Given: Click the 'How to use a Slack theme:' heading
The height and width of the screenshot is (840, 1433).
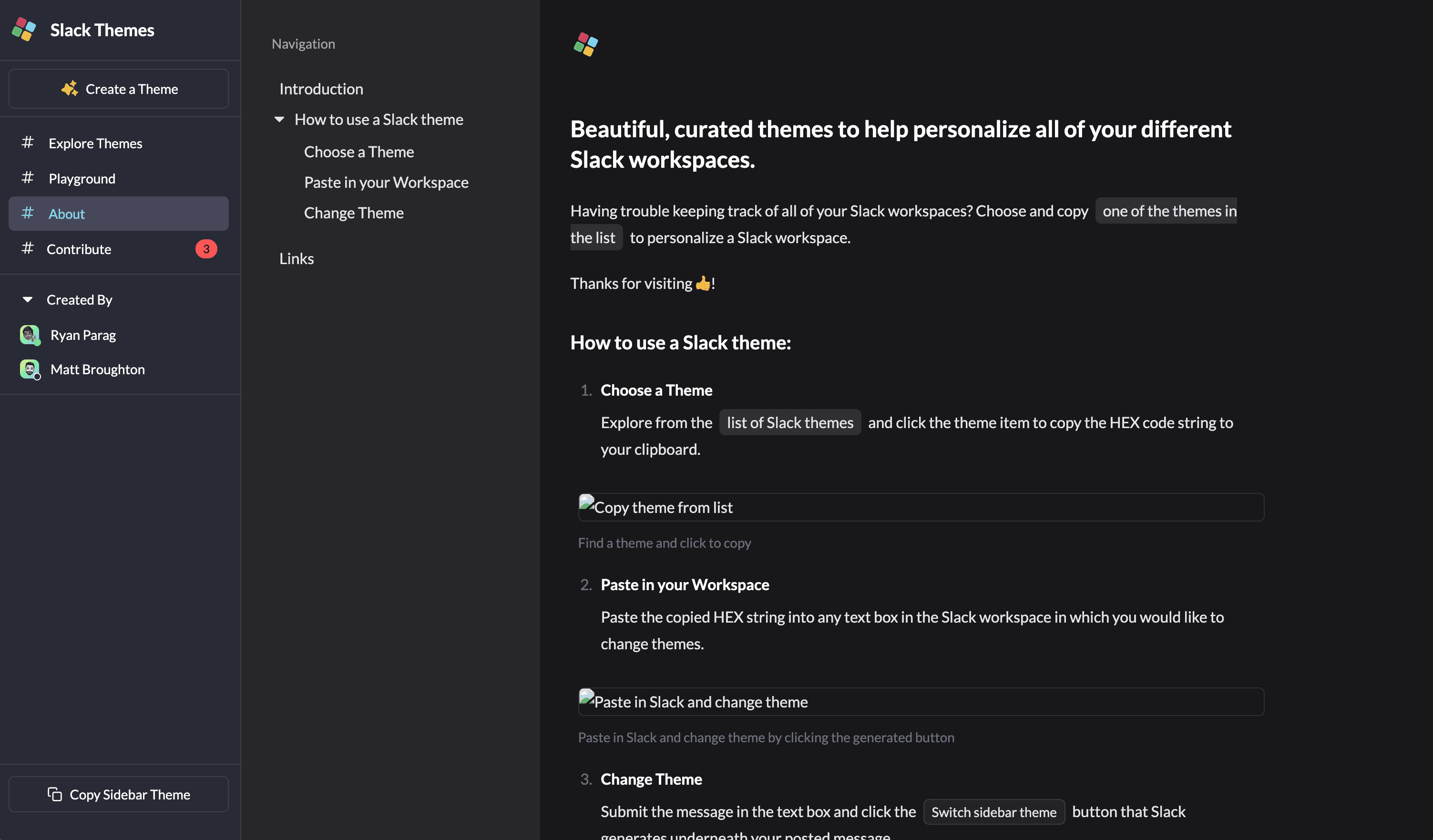Looking at the screenshot, I should coord(681,342).
